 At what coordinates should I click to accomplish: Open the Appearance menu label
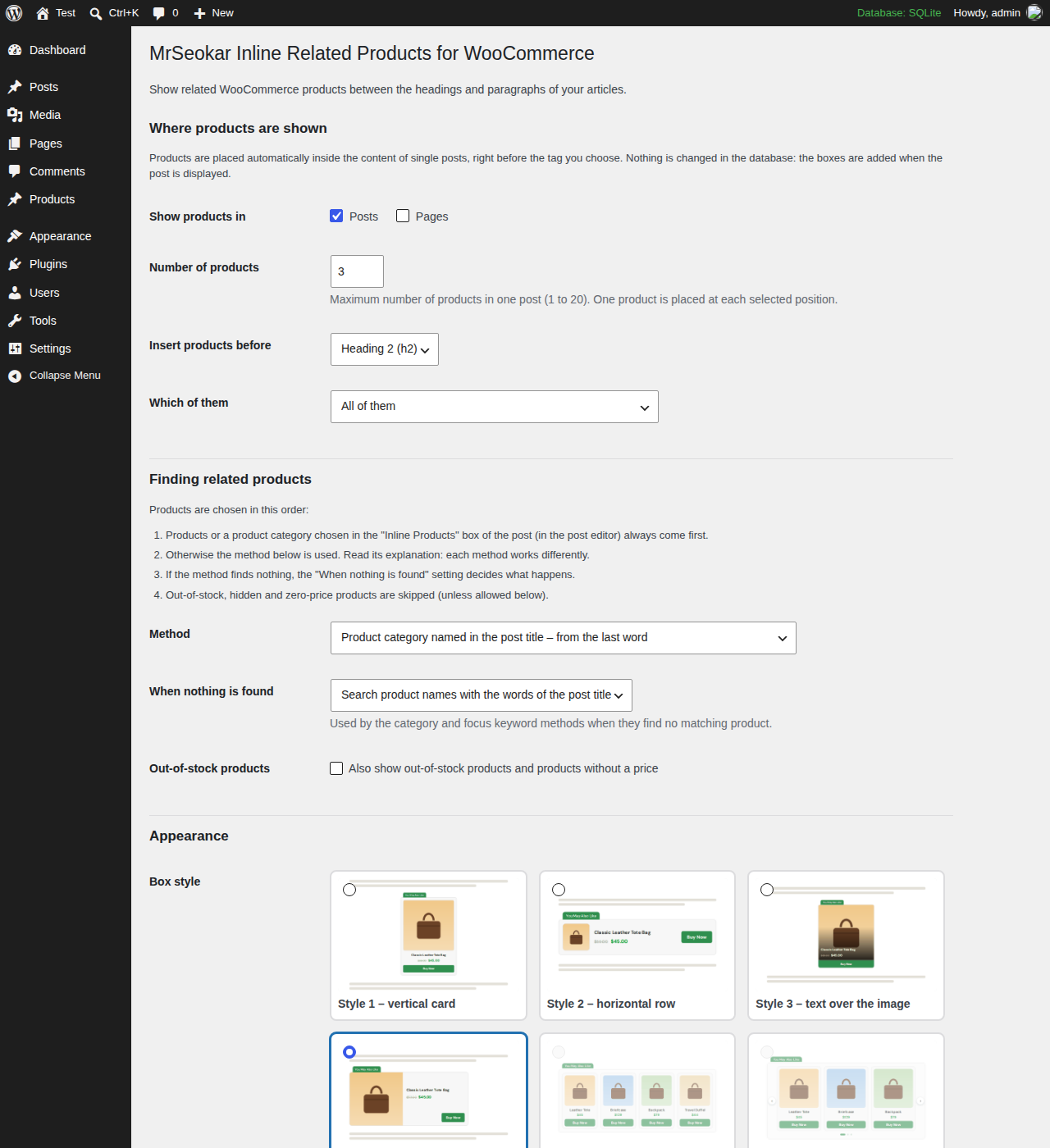61,236
